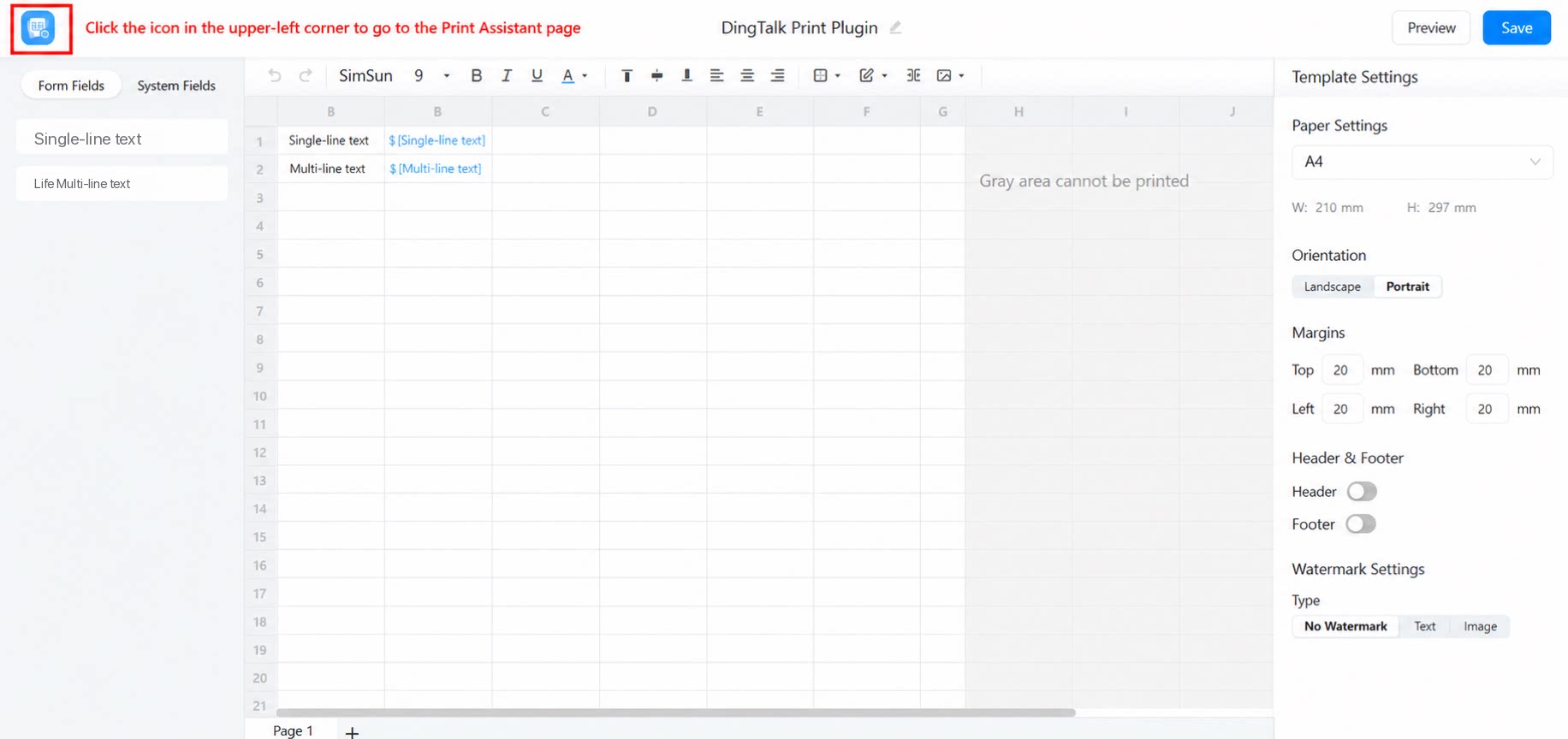Save the print template
1568x739 pixels.
(1516, 27)
